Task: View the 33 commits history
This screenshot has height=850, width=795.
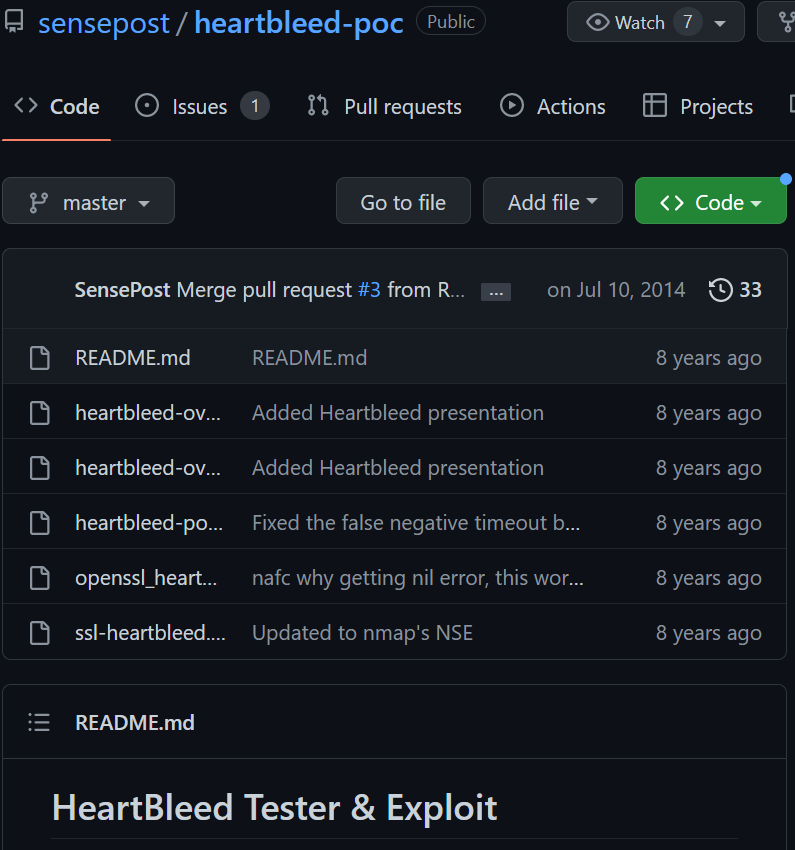Action: click(735, 290)
